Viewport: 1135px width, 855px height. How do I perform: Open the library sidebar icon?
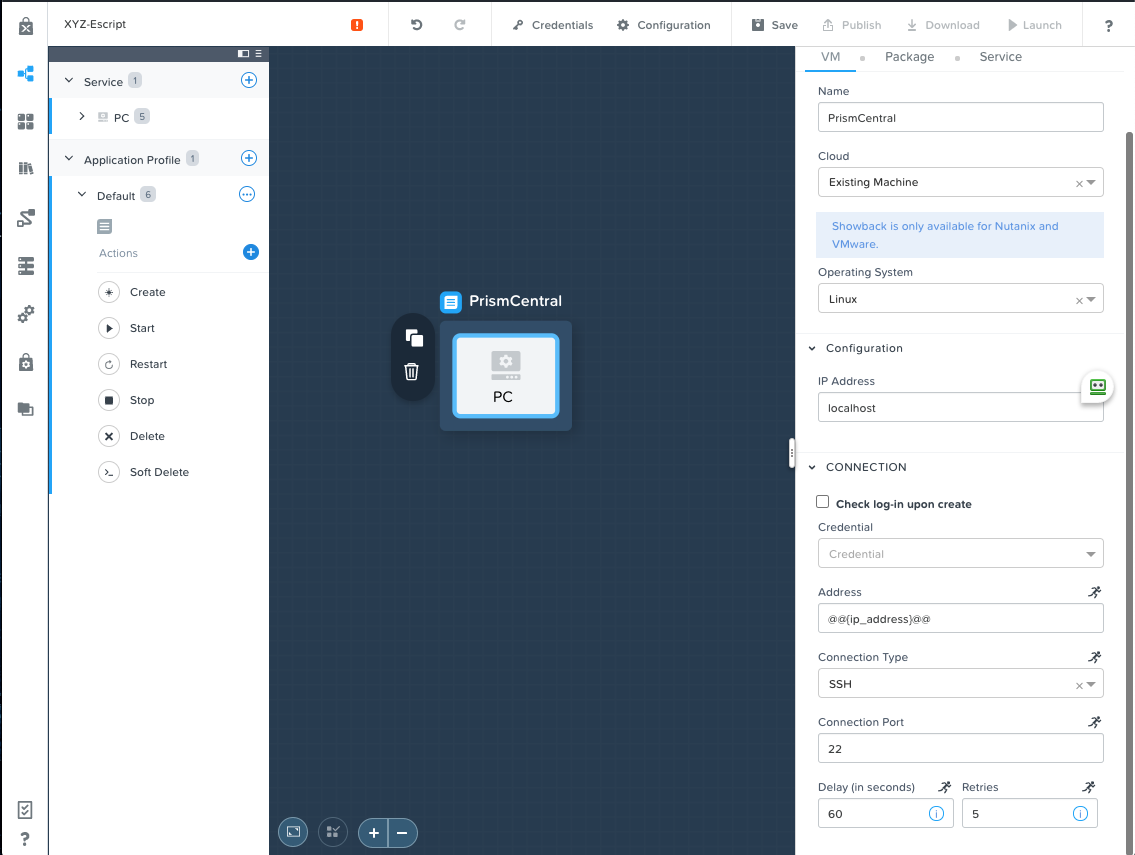tap(25, 168)
